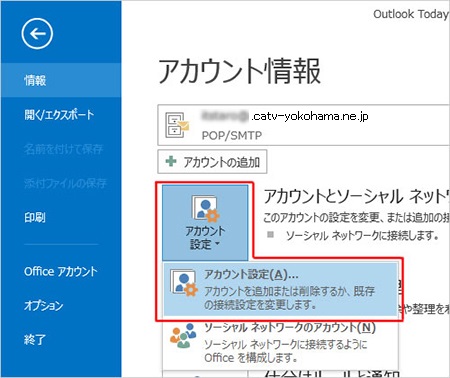
Task: Select ソーシャル ネットワークのアカウント(N) entry
Action: click(280, 342)
